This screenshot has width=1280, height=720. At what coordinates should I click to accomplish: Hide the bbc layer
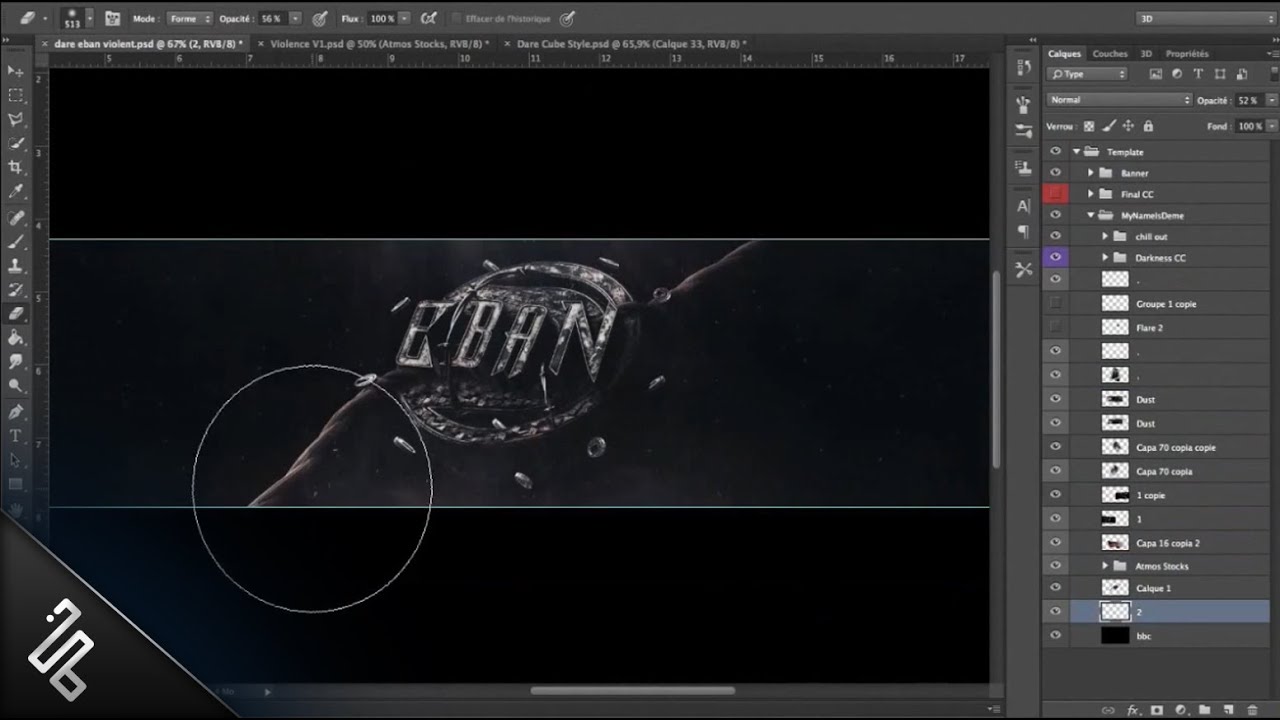coord(1055,635)
